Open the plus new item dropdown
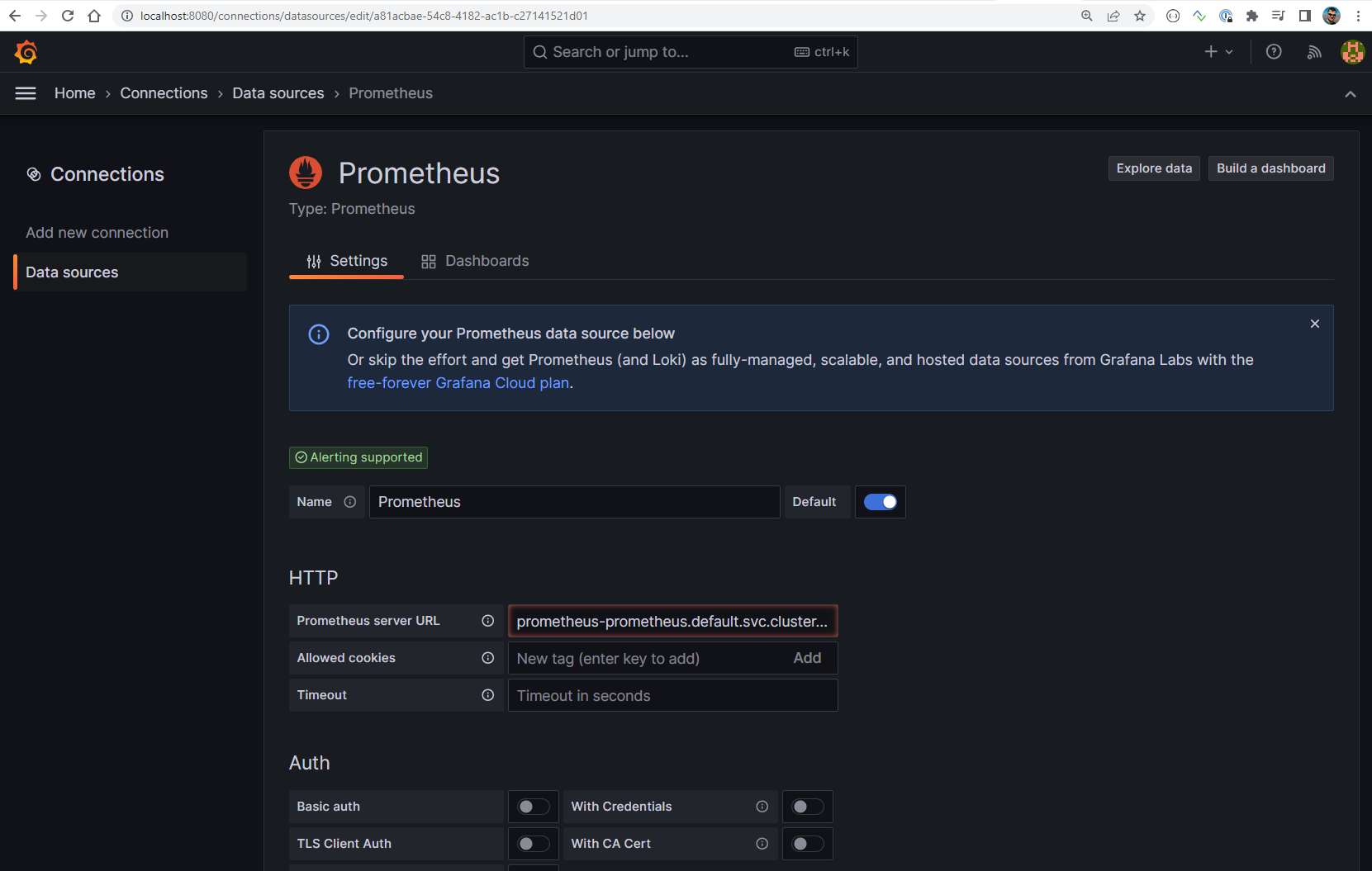 [1218, 52]
